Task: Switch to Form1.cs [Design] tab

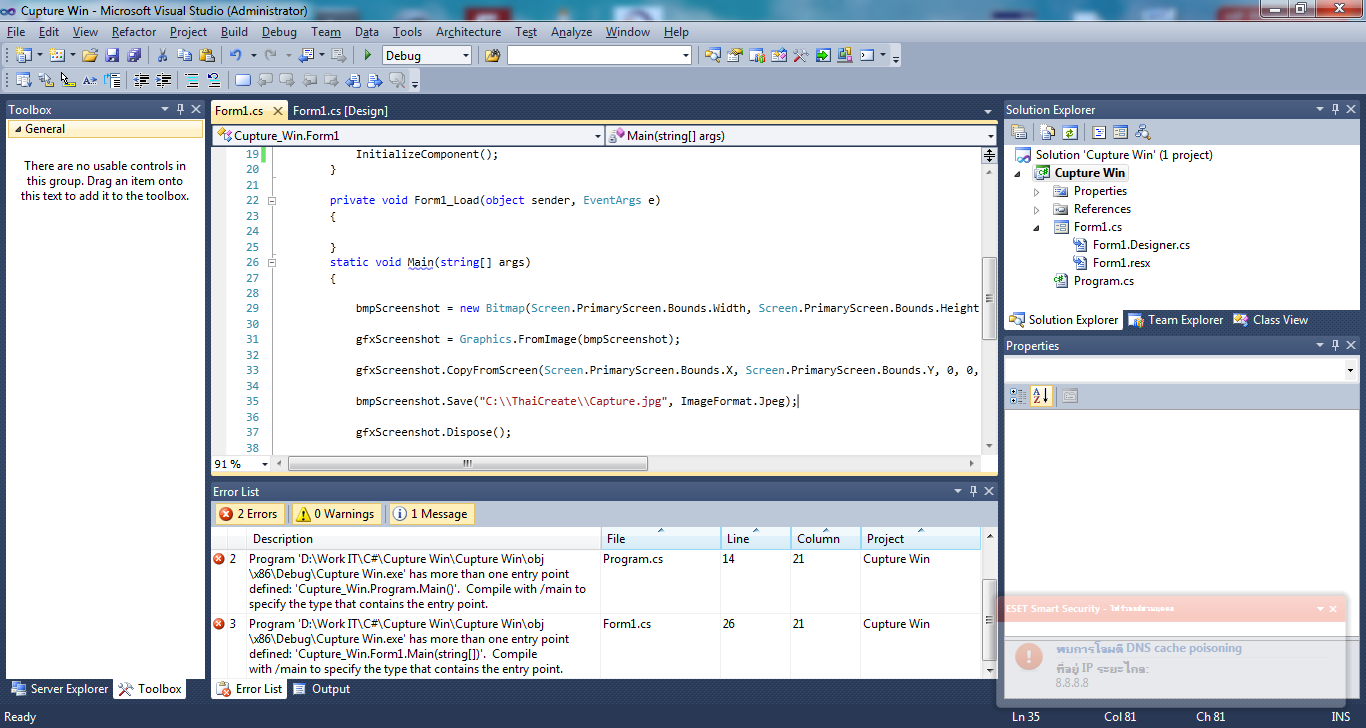Action: point(340,110)
